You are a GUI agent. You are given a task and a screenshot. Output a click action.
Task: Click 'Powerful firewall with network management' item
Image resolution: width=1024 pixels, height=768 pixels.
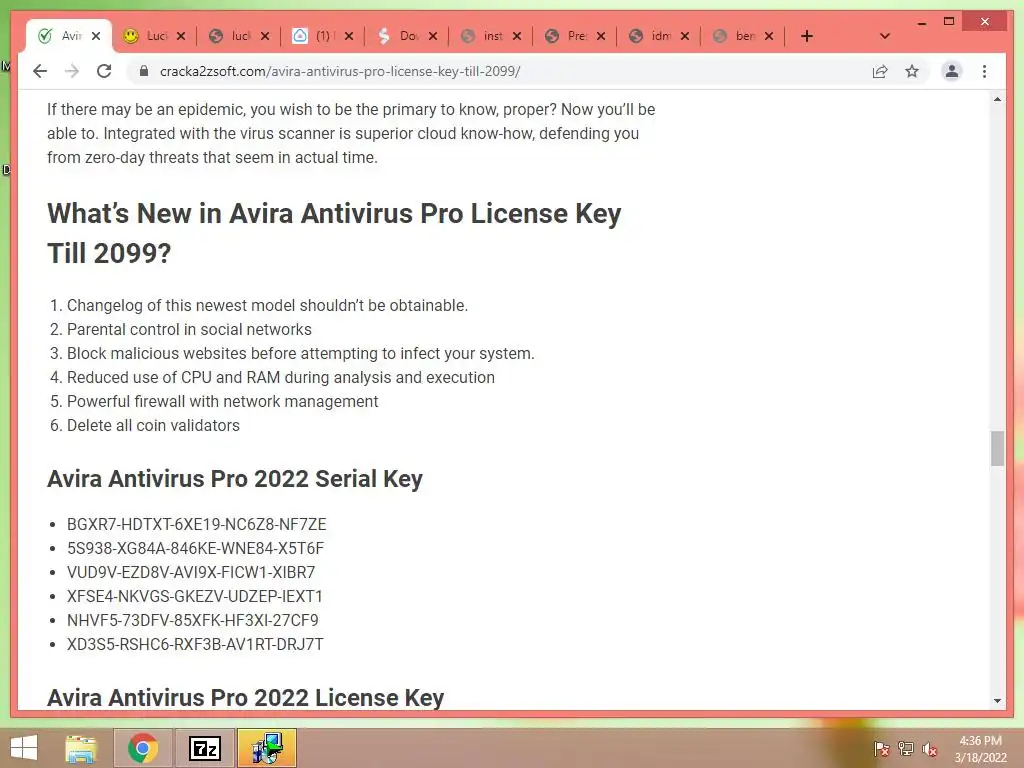(x=223, y=402)
